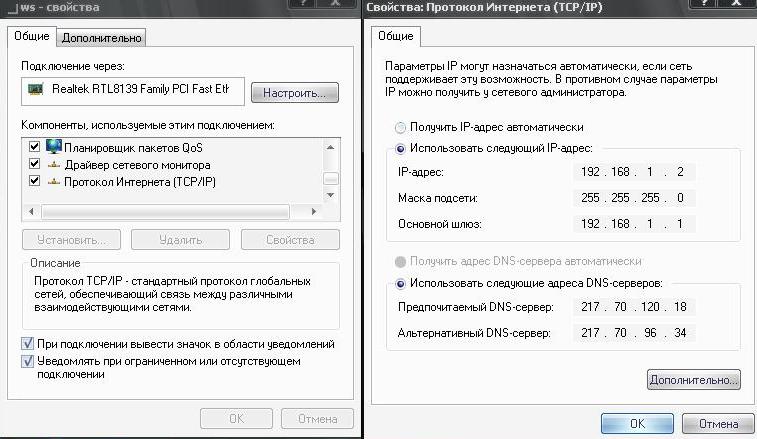Toggle the notification area icon checkbox
Screen dimensions: 757x439
(x=28, y=344)
